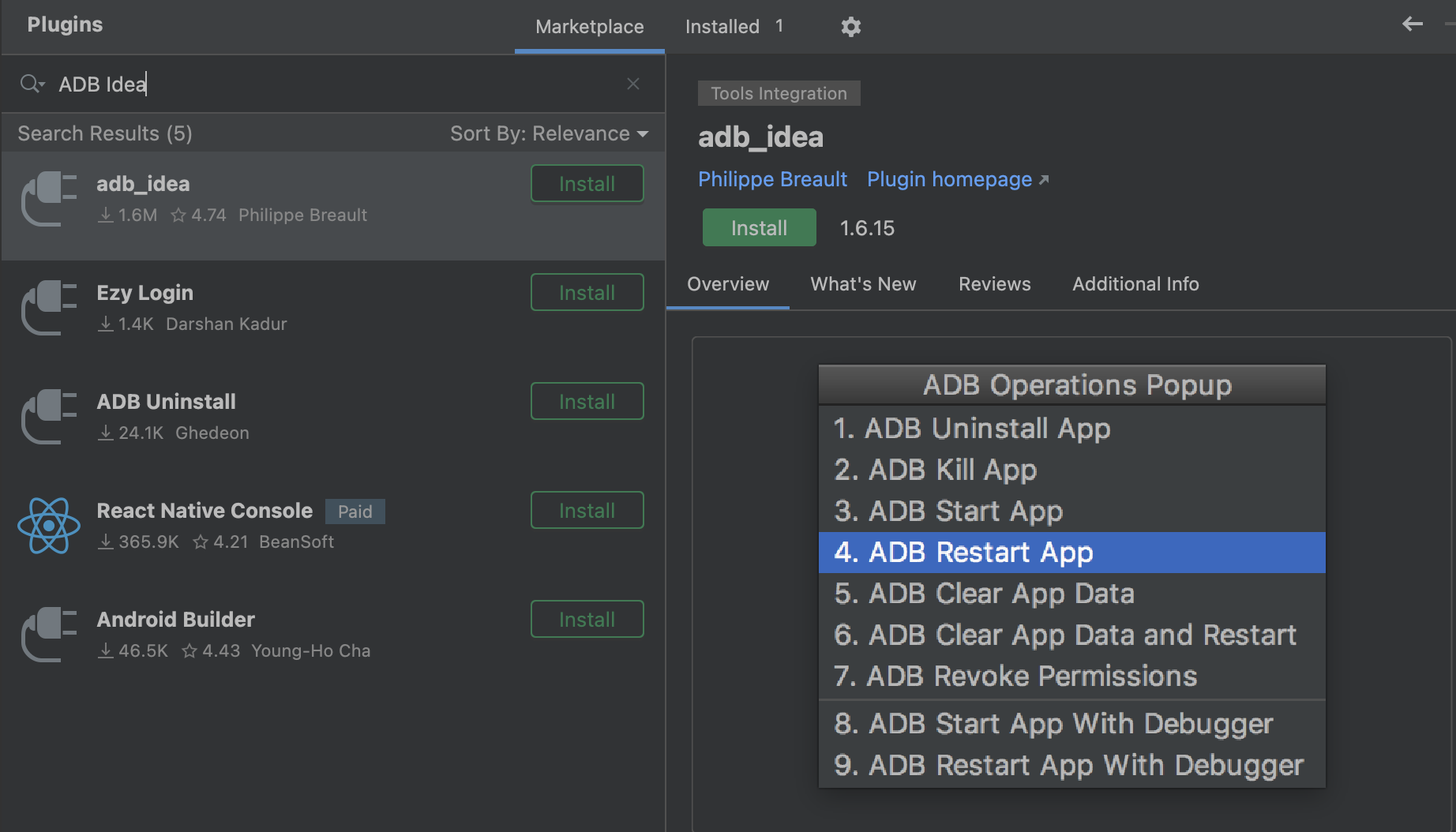The height and width of the screenshot is (832, 1456).
Task: Open the Philippe Breault author link
Action: [772, 179]
